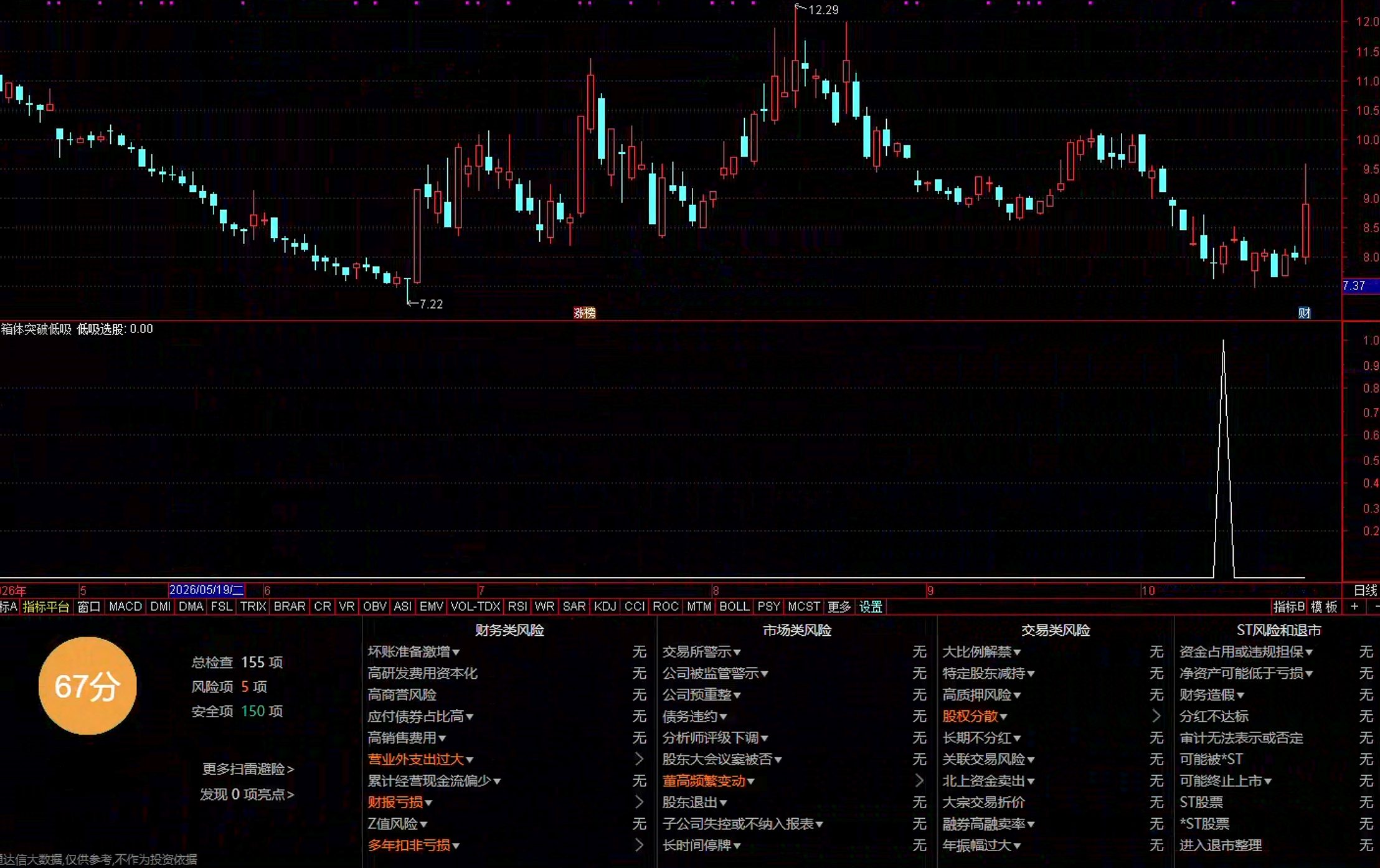Open the 发现 0 项亮点 link
This screenshot has height=868, width=1380.
coord(247,794)
